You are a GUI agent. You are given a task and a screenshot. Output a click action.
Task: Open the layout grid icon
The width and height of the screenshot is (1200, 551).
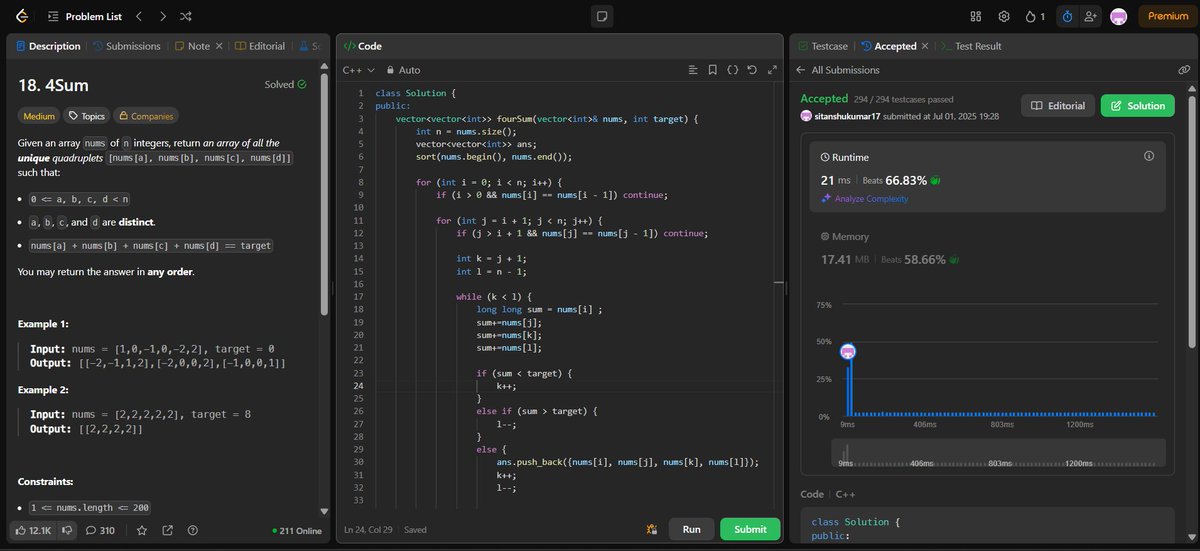pos(977,16)
